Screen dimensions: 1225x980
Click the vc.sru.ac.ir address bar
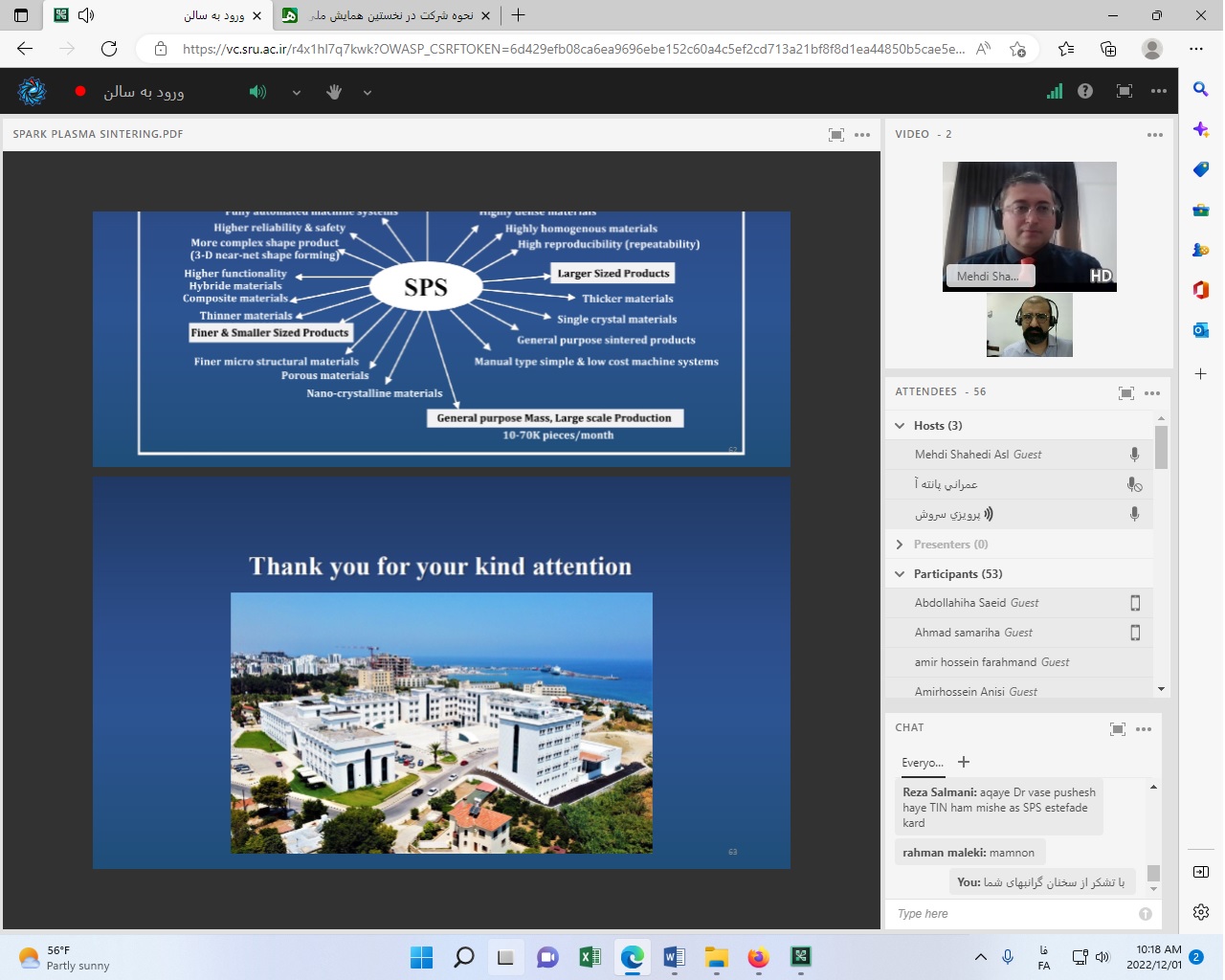click(x=572, y=49)
